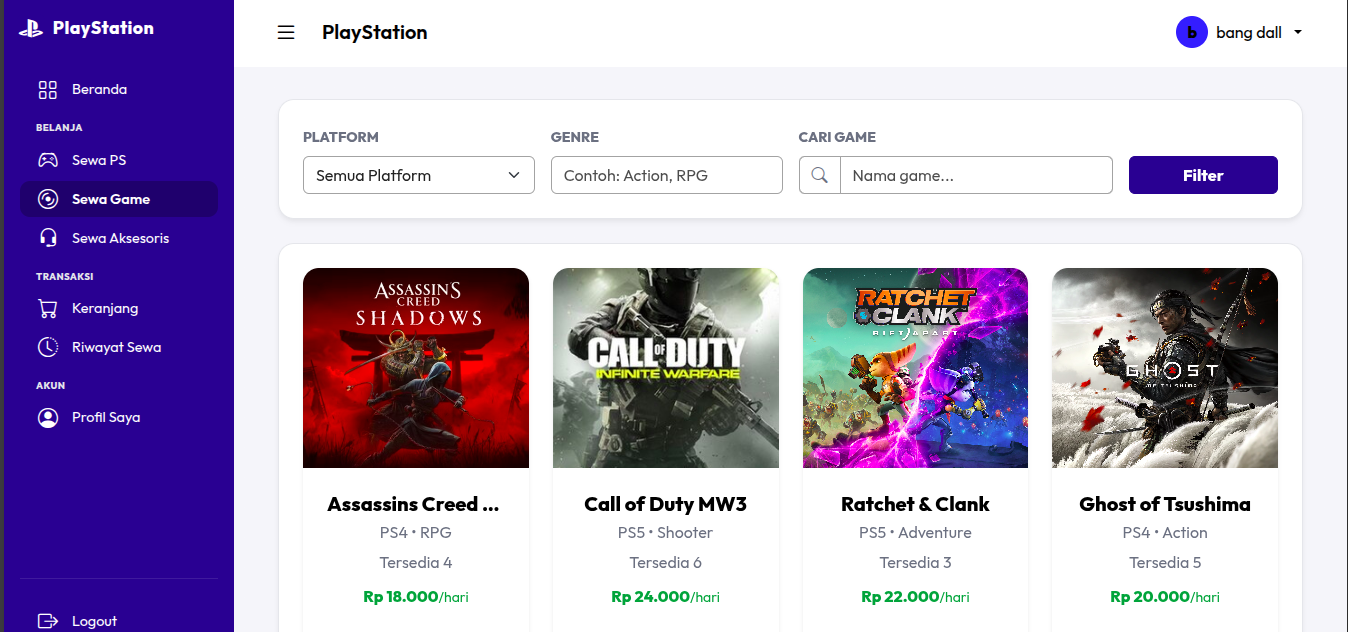
Task: Click the Logout door icon
Action: pyautogui.click(x=48, y=621)
